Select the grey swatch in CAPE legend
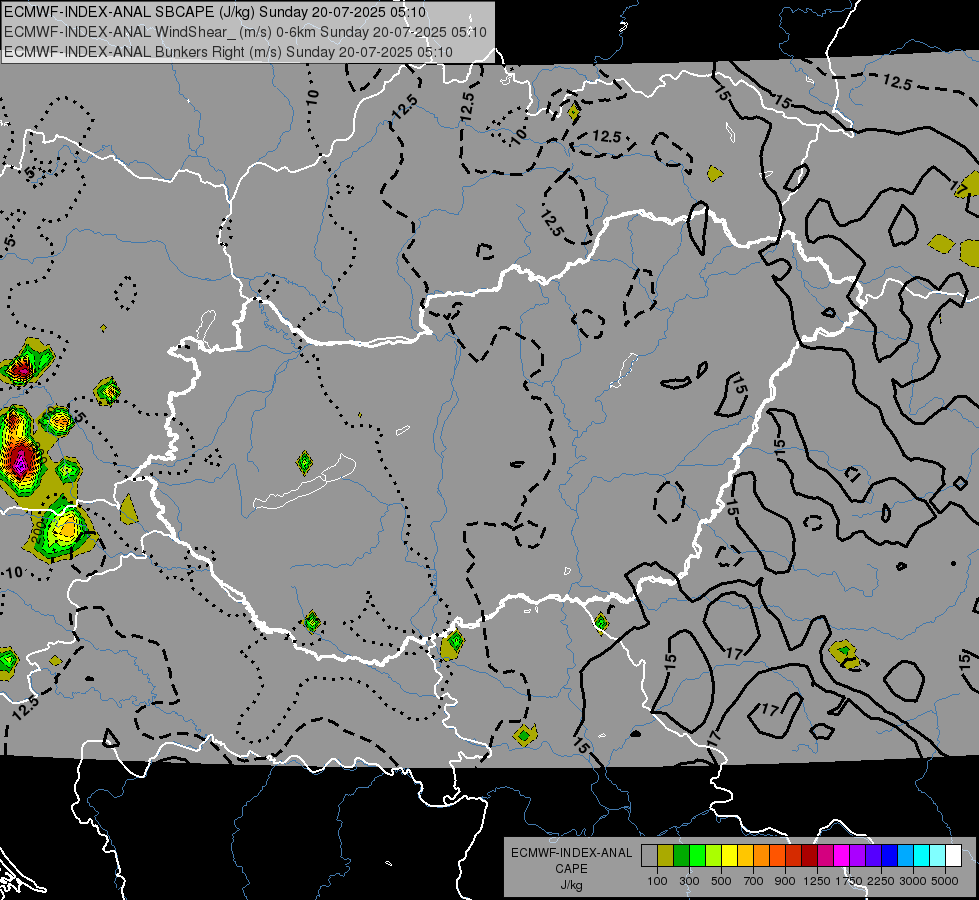 point(649,856)
